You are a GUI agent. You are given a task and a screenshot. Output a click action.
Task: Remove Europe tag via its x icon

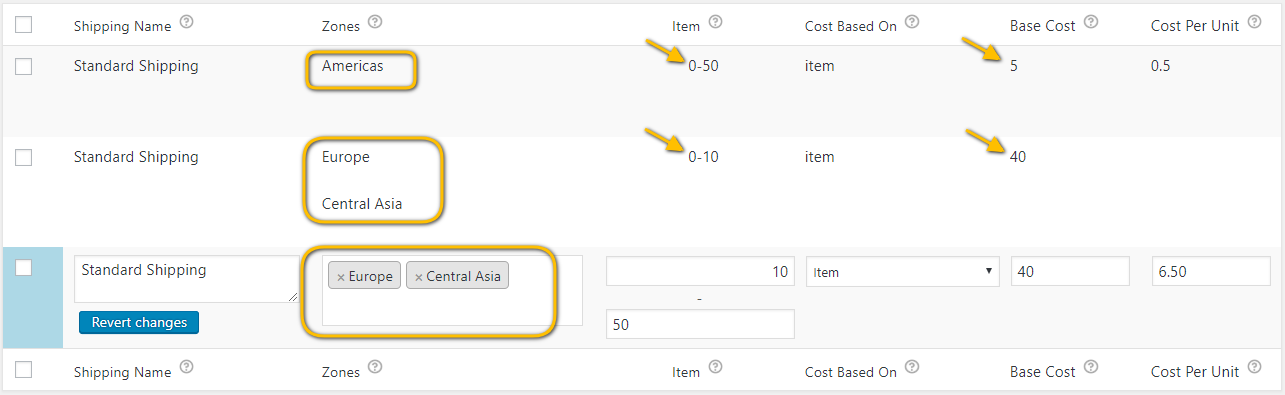[x=341, y=277]
